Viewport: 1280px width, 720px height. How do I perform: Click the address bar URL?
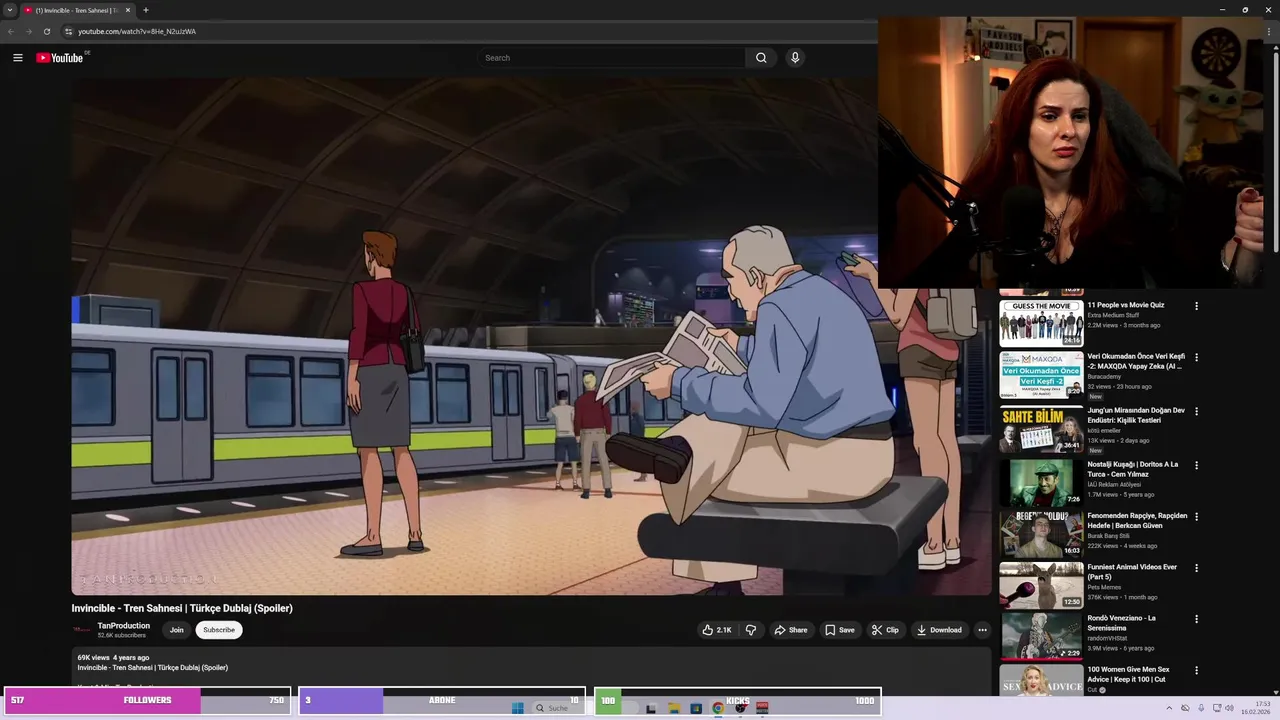(137, 31)
